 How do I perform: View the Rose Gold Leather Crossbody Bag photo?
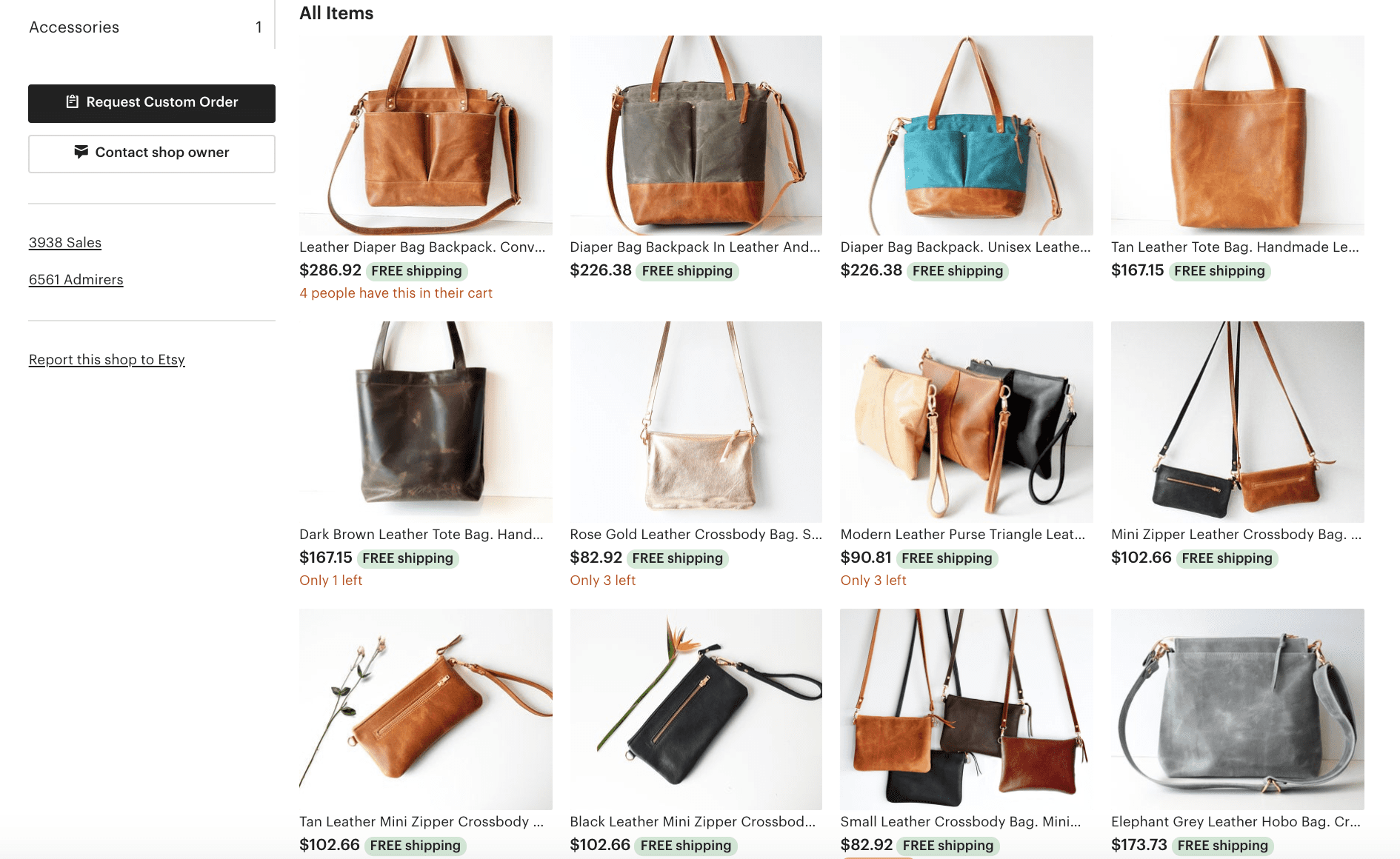tap(696, 422)
